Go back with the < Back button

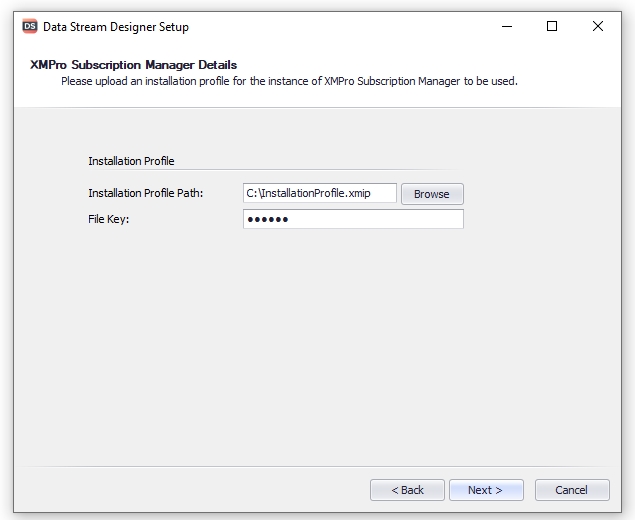pos(407,490)
